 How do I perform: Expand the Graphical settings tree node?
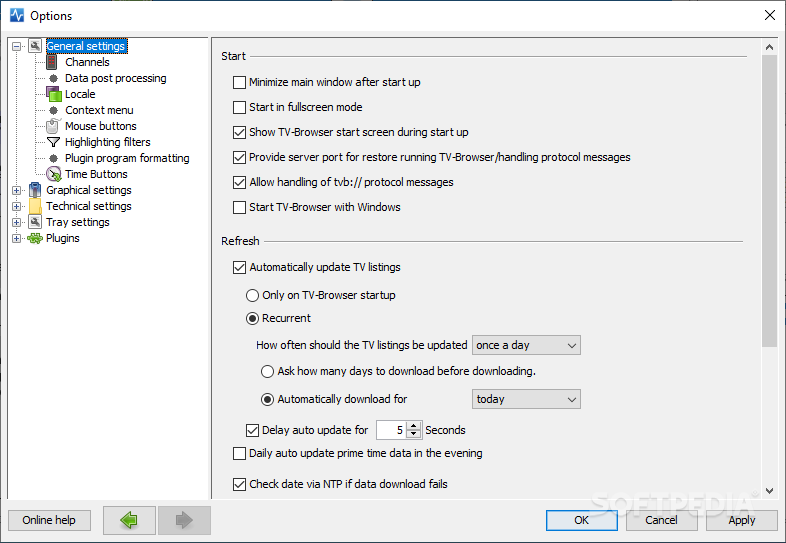pyautogui.click(x=17, y=191)
